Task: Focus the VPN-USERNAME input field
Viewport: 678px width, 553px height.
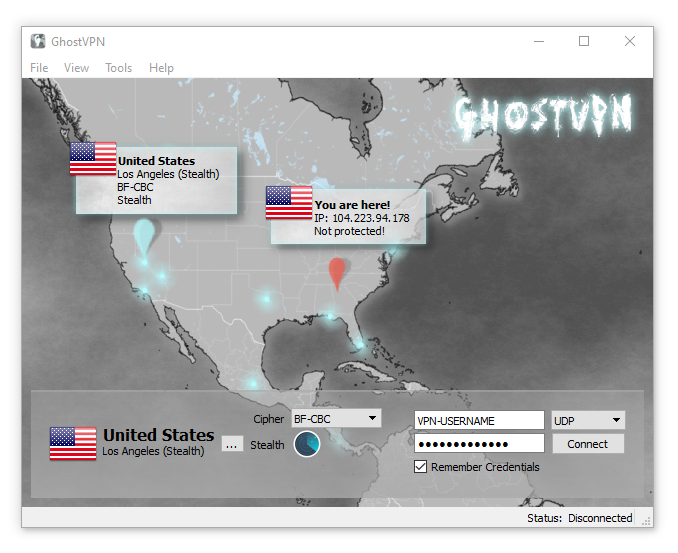Action: pos(479,420)
